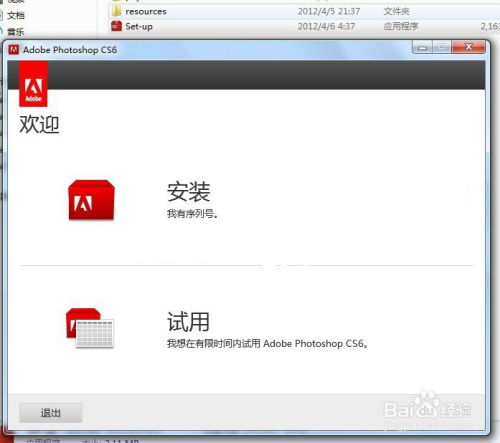Viewport: 500px width, 443px height.
Task: Click the 应用程序 type cell
Action: [401, 26]
